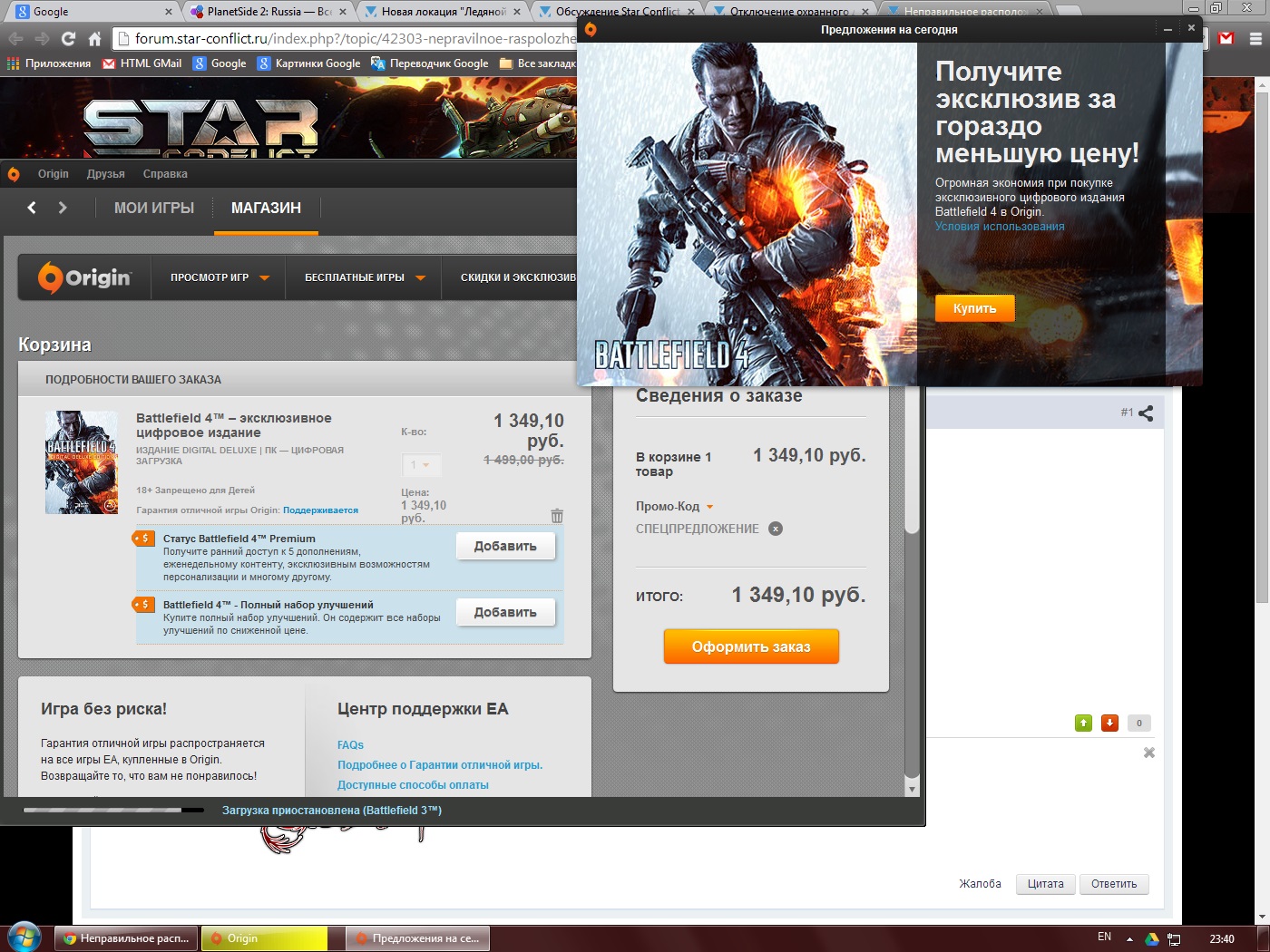Go forward with the Origin client forward arrow
The width and height of the screenshot is (1270, 952).
pos(63,208)
